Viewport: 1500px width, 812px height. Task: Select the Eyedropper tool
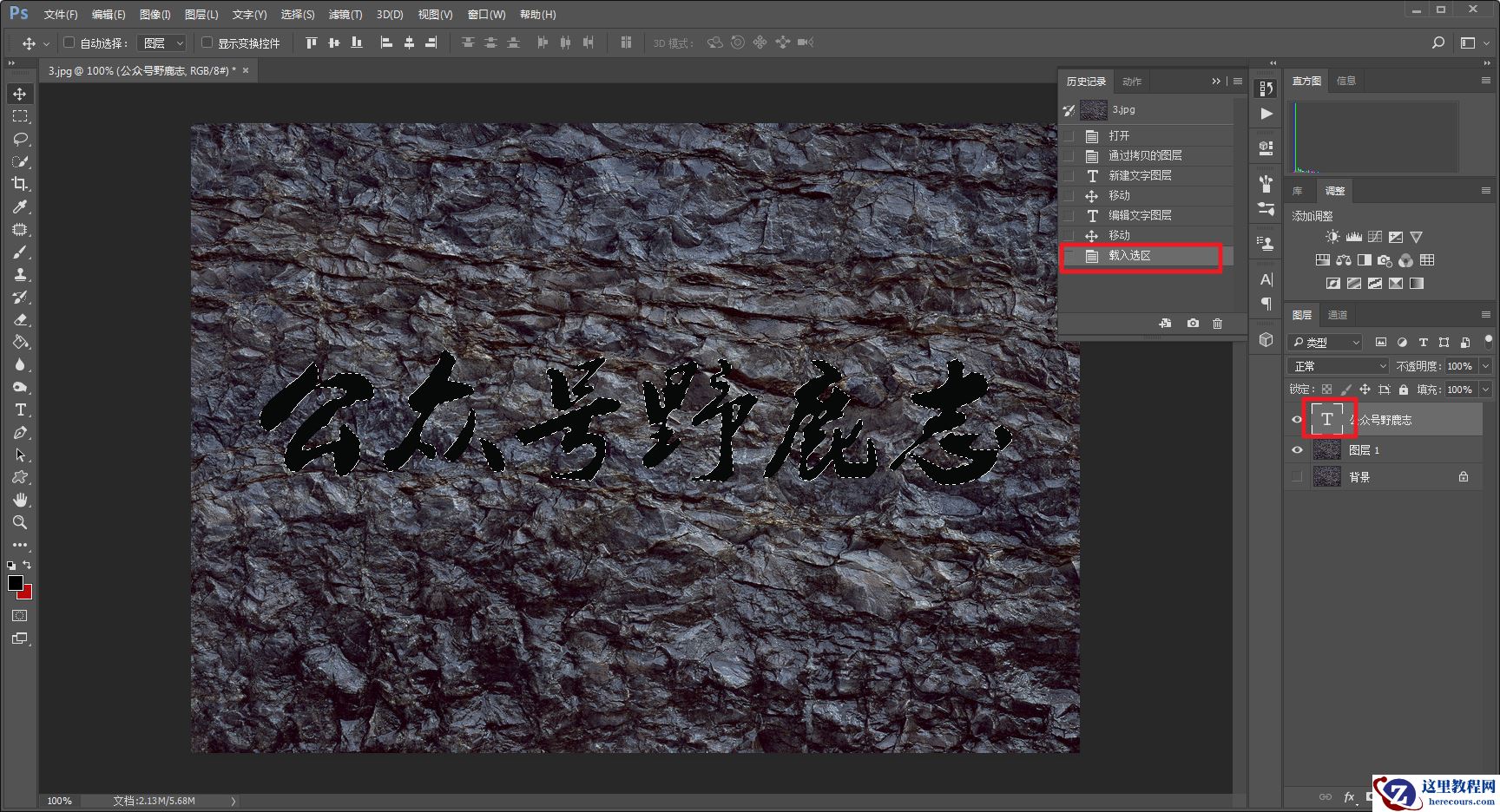pyautogui.click(x=20, y=206)
